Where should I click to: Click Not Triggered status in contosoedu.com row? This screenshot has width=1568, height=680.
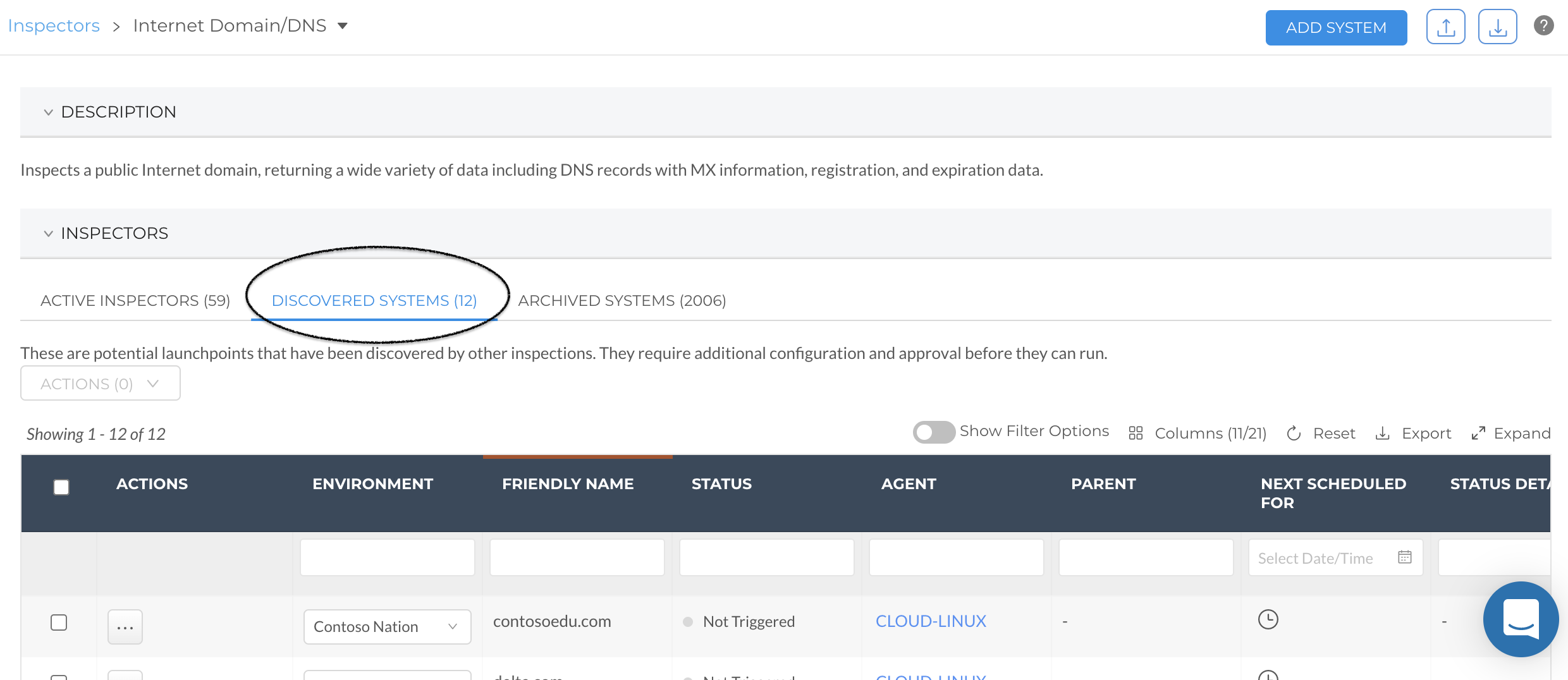(x=749, y=621)
